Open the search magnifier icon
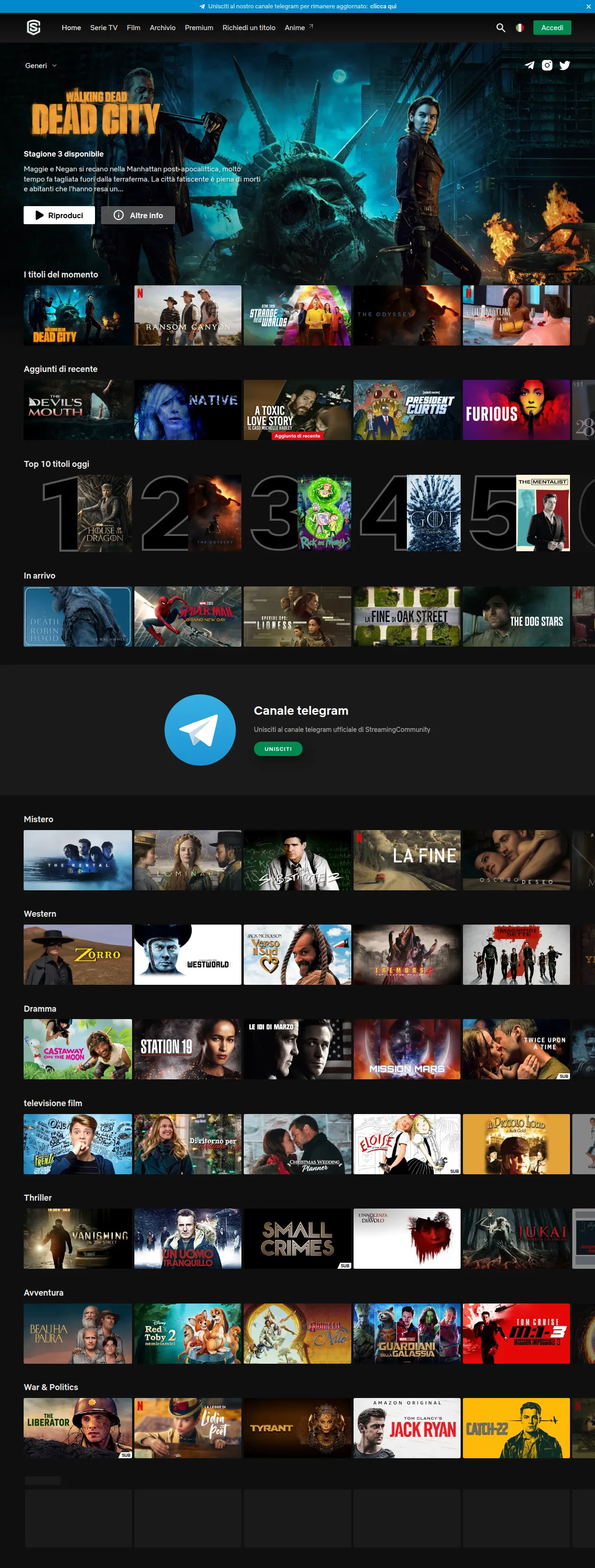The image size is (595, 1568). click(500, 27)
